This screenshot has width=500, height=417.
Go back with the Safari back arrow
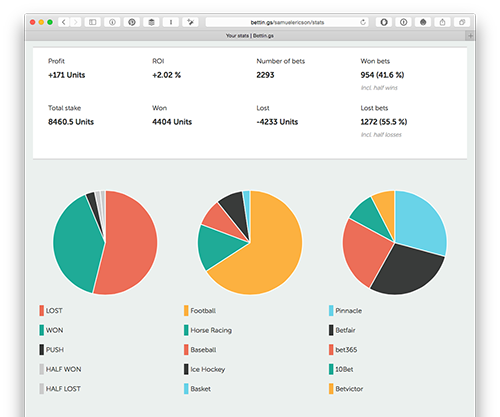64,22
